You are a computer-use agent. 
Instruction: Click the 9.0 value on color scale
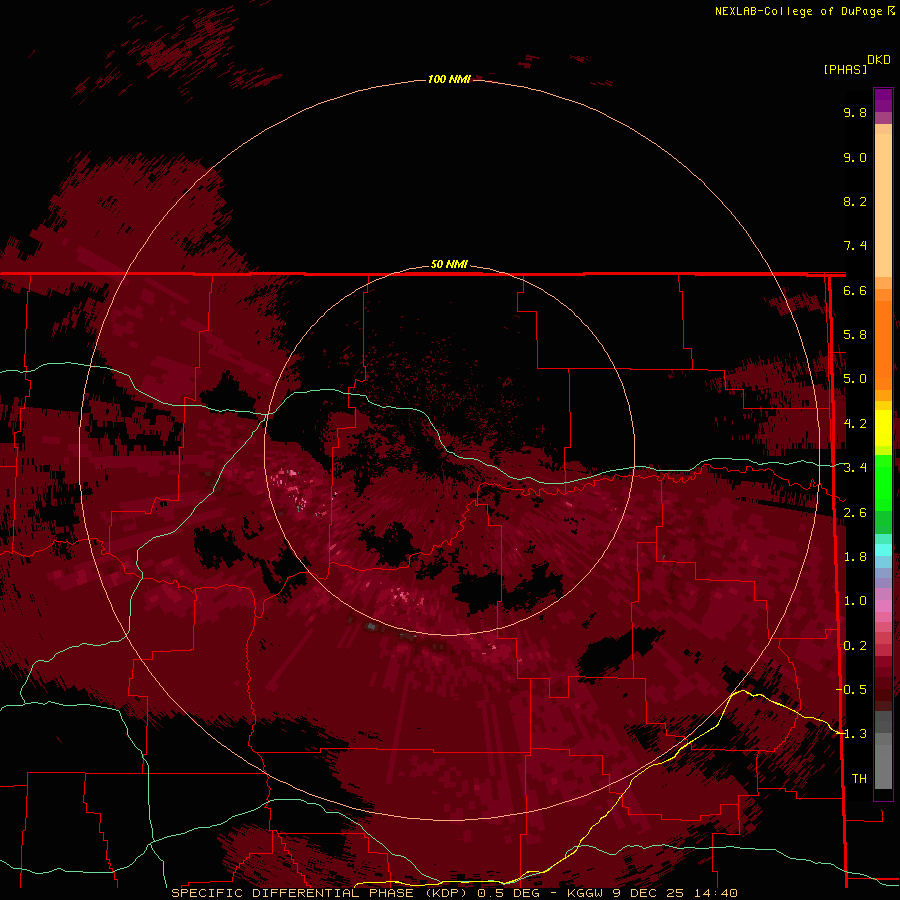[x=855, y=157]
